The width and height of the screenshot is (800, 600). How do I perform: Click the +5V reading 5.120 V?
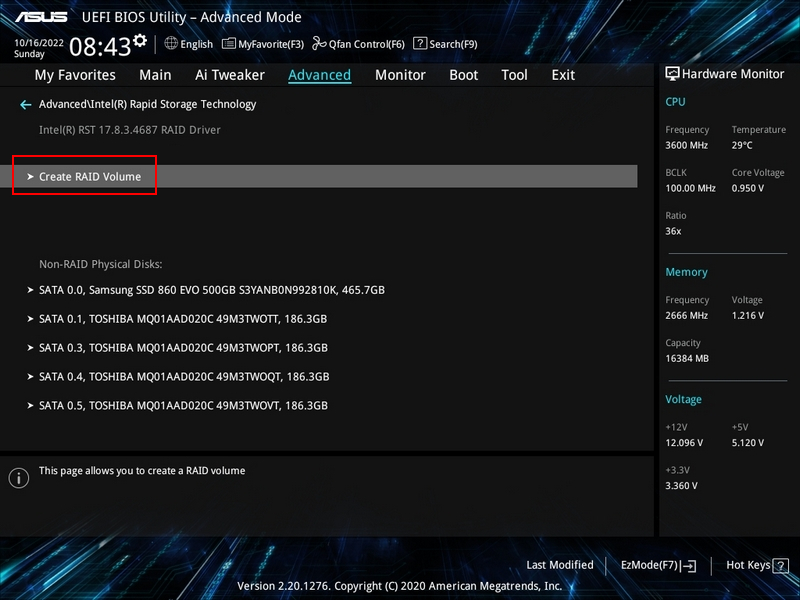(x=747, y=442)
